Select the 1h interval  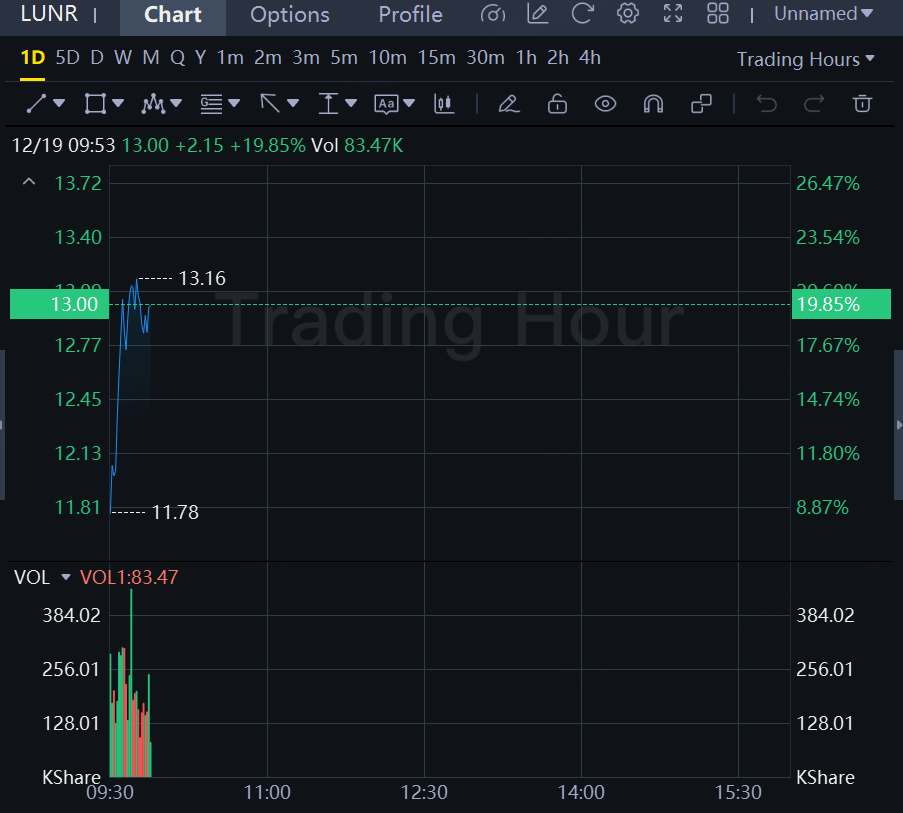pos(526,58)
